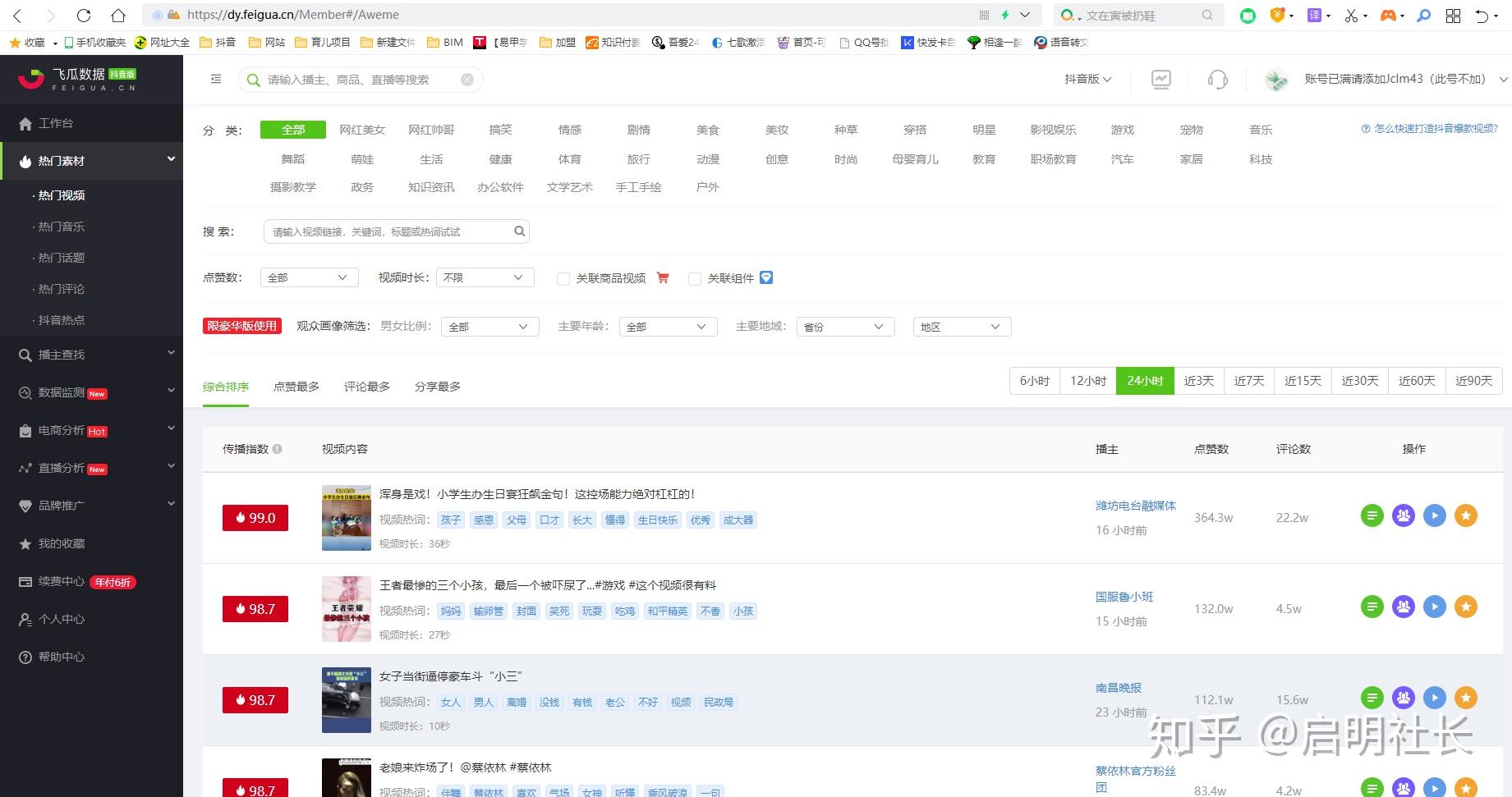Open purple audience icon for 国服鲁小班 row
This screenshot has width=1512, height=797.
(1404, 607)
